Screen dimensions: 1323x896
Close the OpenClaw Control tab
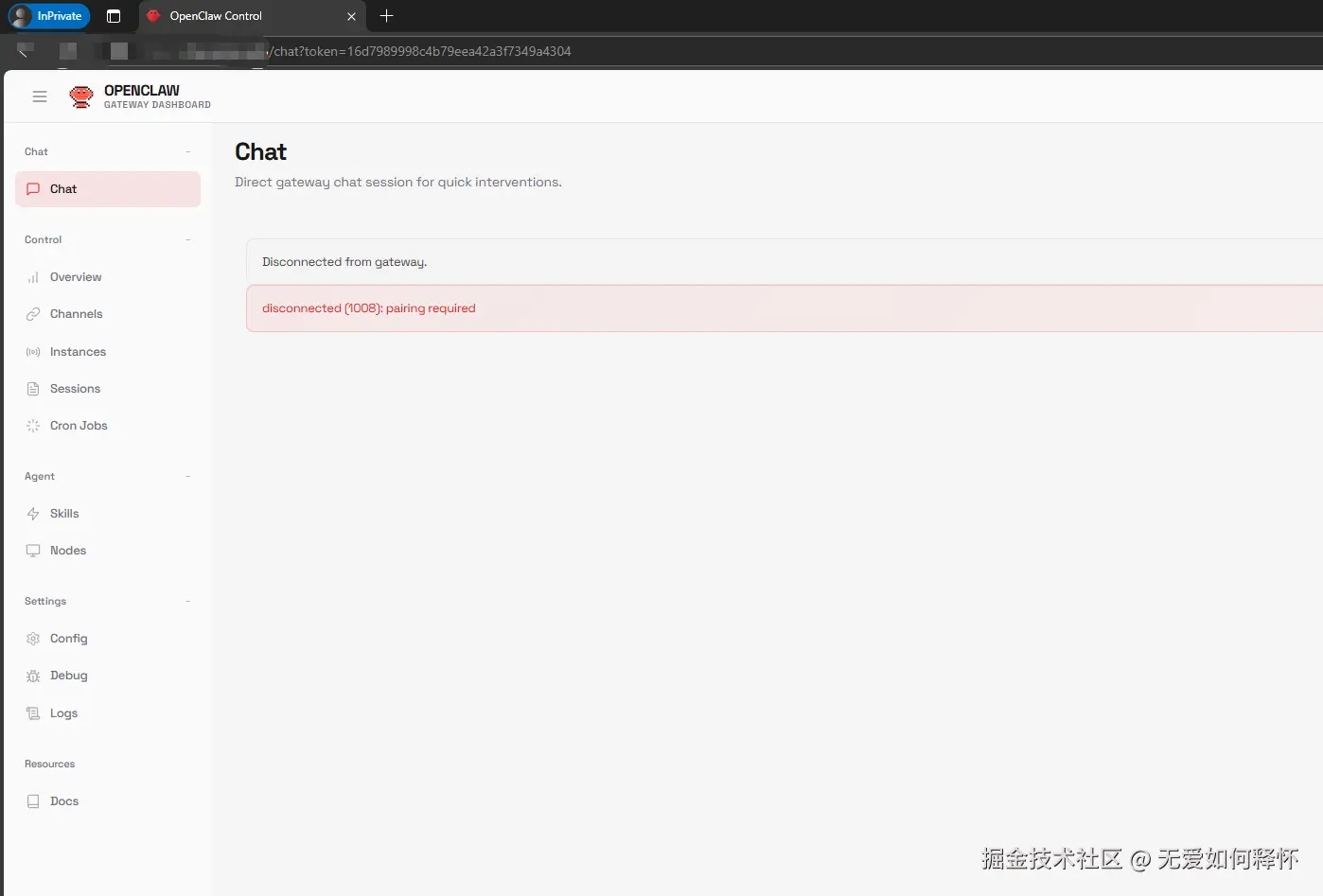pyautogui.click(x=351, y=16)
